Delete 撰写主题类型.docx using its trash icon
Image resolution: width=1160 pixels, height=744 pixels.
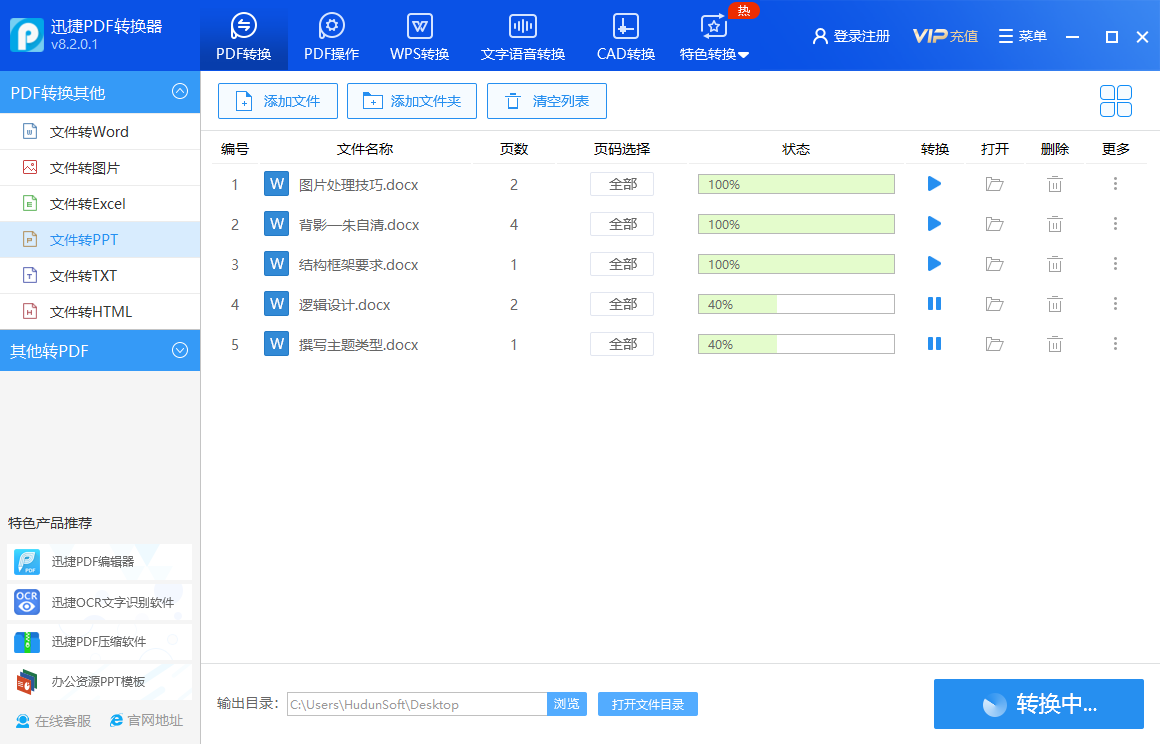[x=1055, y=344]
